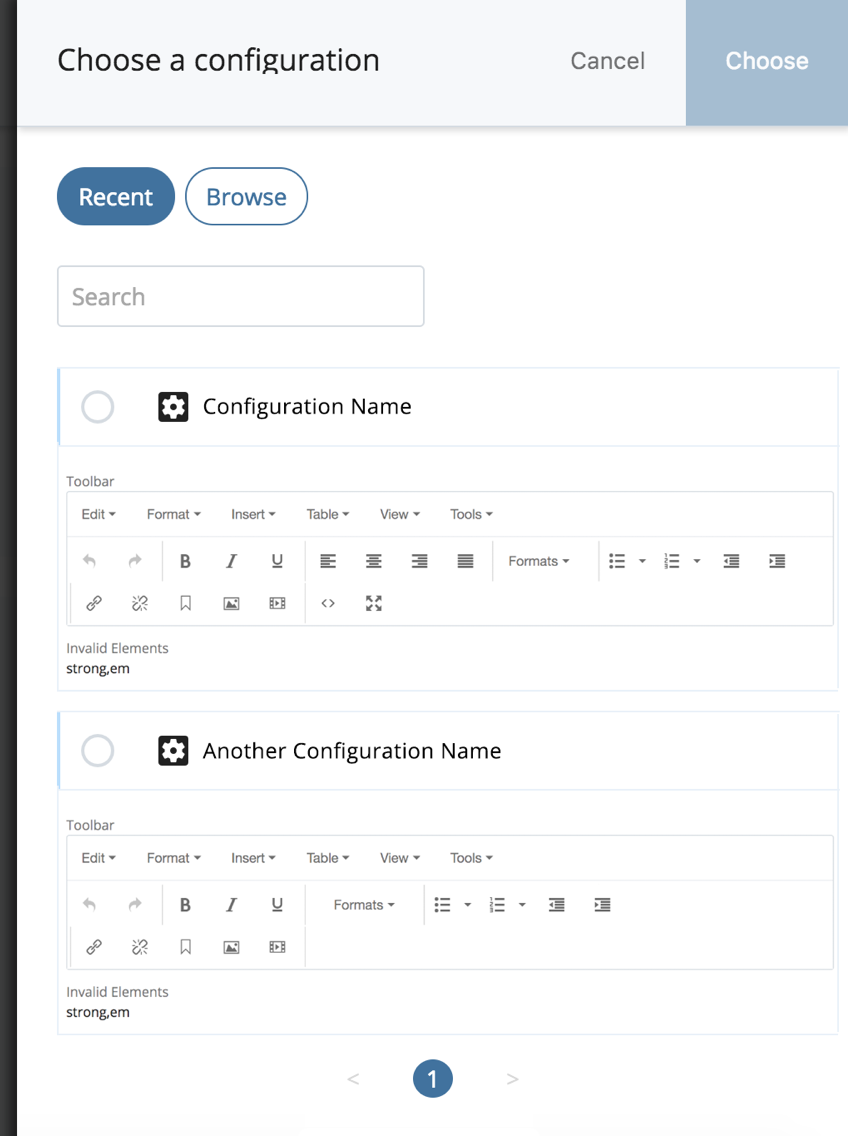Open View menu in Another Configuration Name toolbar
The width and height of the screenshot is (848, 1136).
[400, 858]
